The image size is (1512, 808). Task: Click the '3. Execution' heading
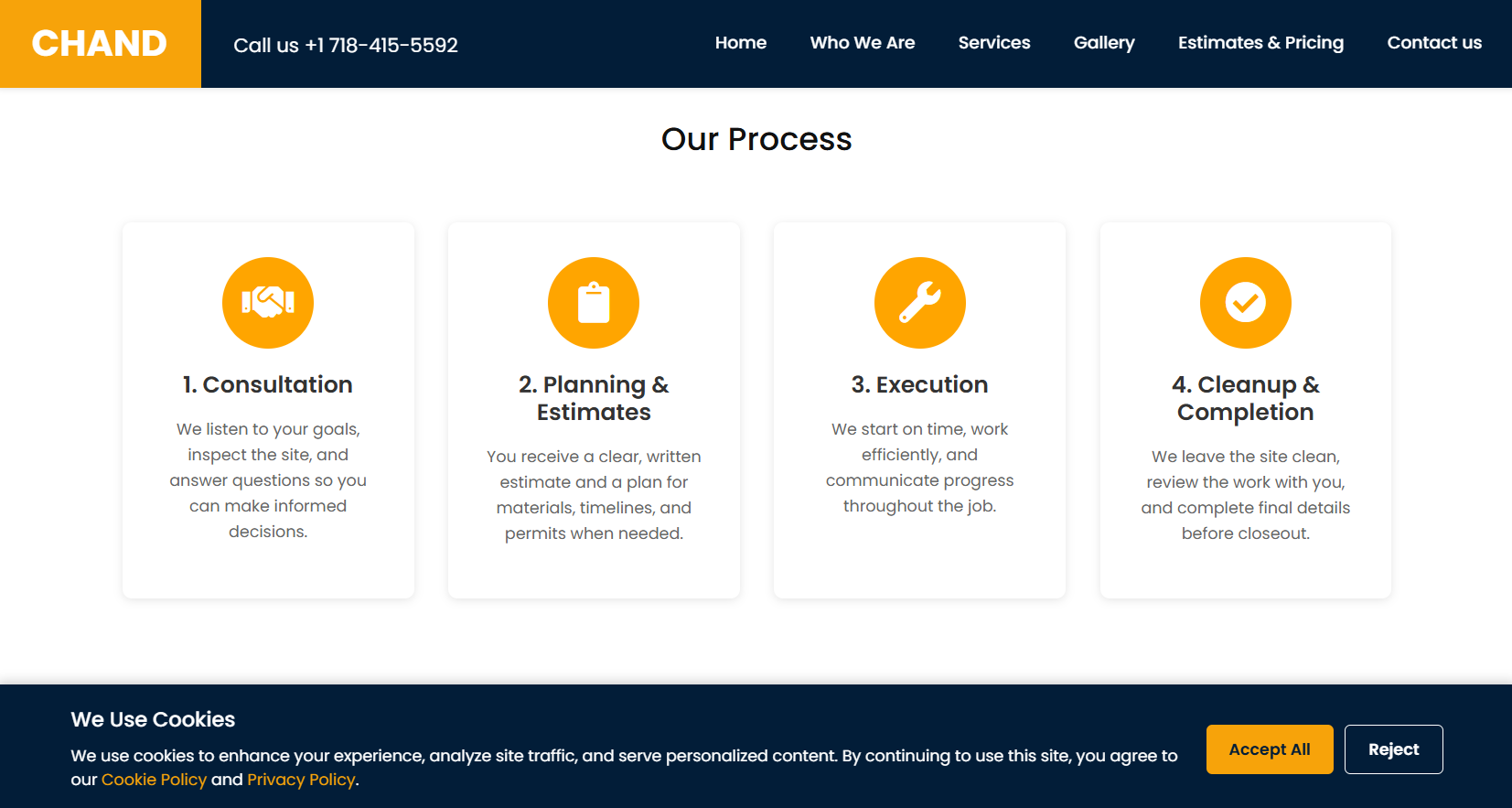920,384
